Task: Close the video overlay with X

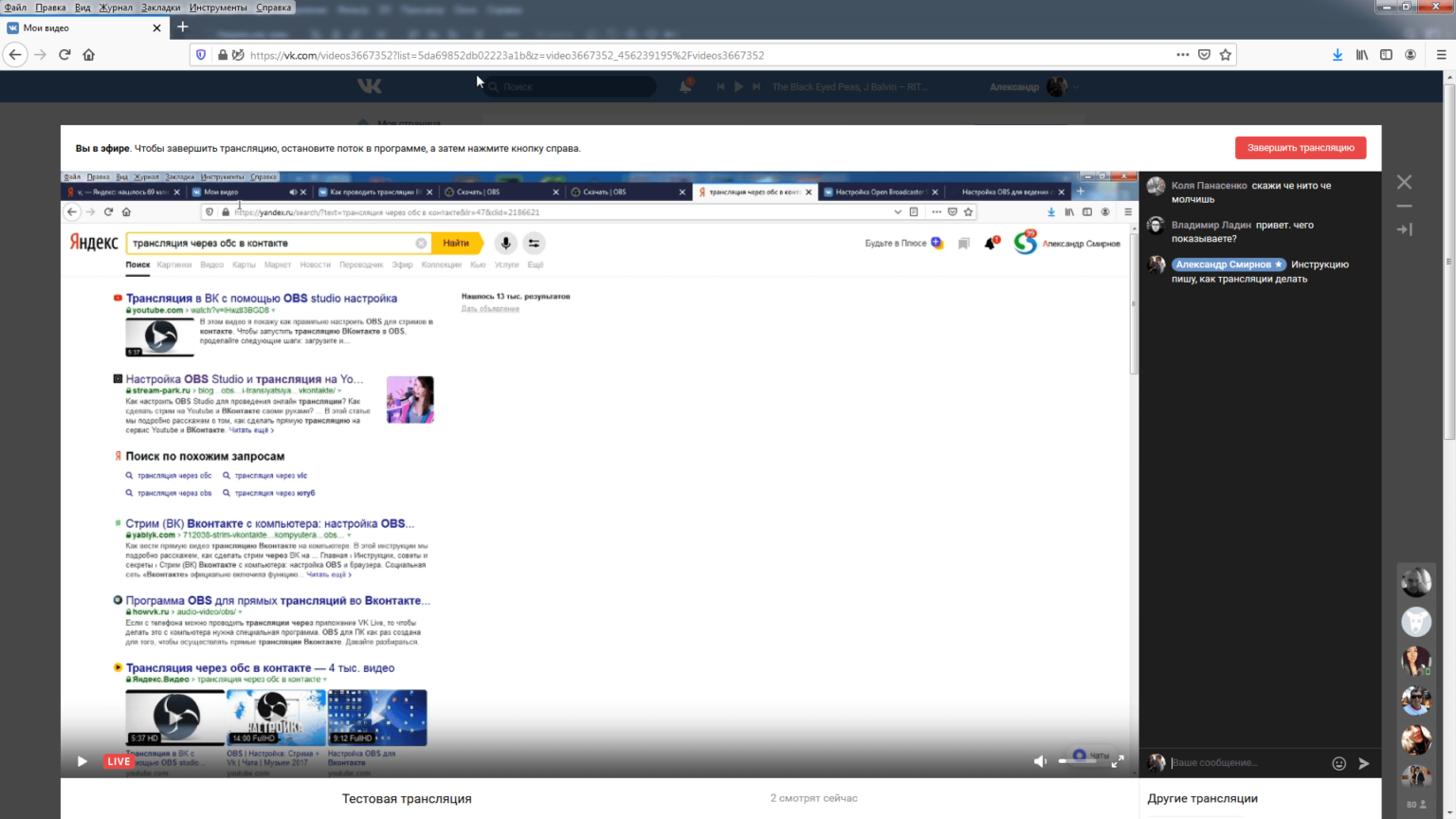Action: [x=1405, y=182]
